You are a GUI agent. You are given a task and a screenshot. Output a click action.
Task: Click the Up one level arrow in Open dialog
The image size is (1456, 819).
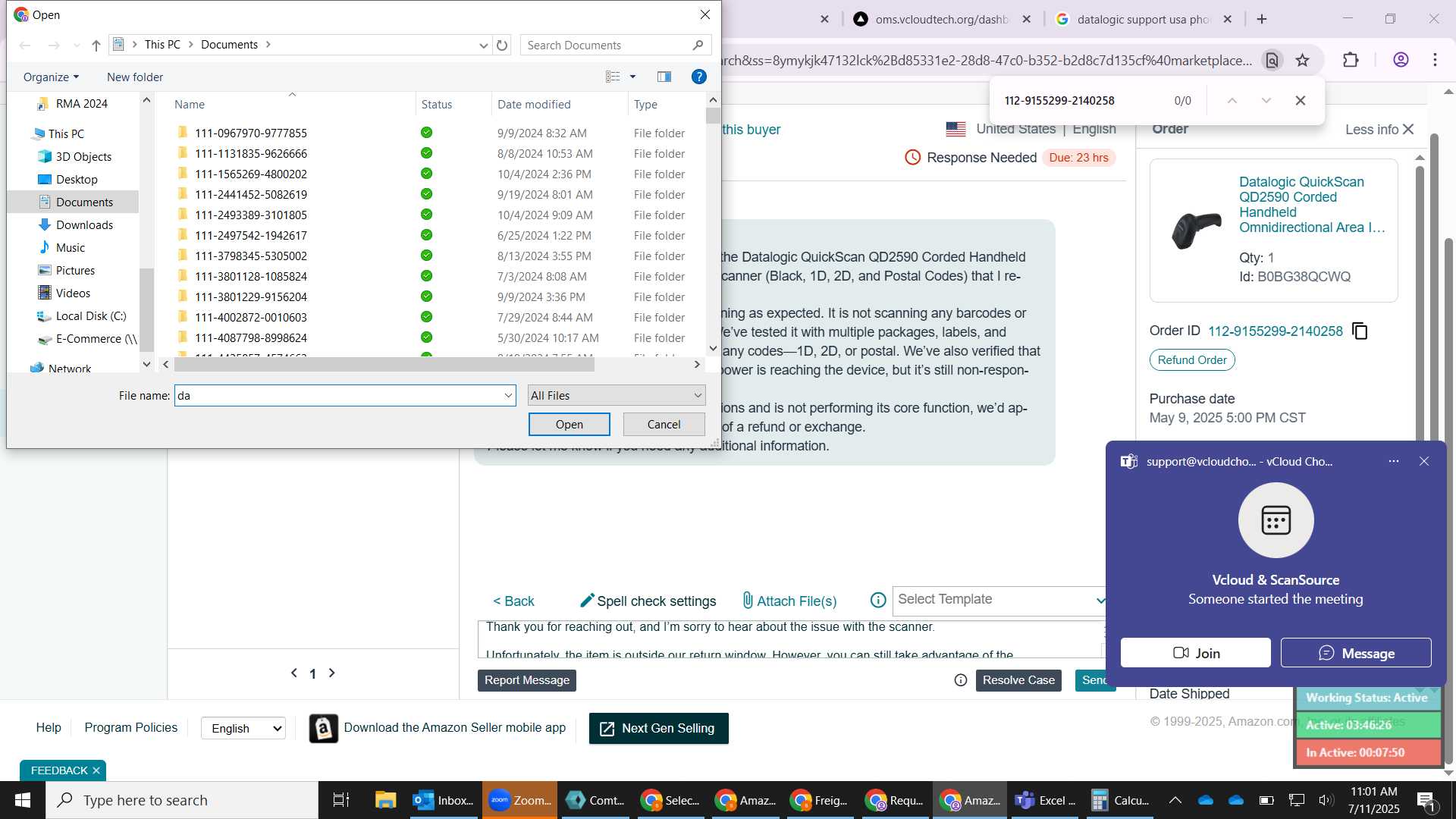click(x=96, y=45)
